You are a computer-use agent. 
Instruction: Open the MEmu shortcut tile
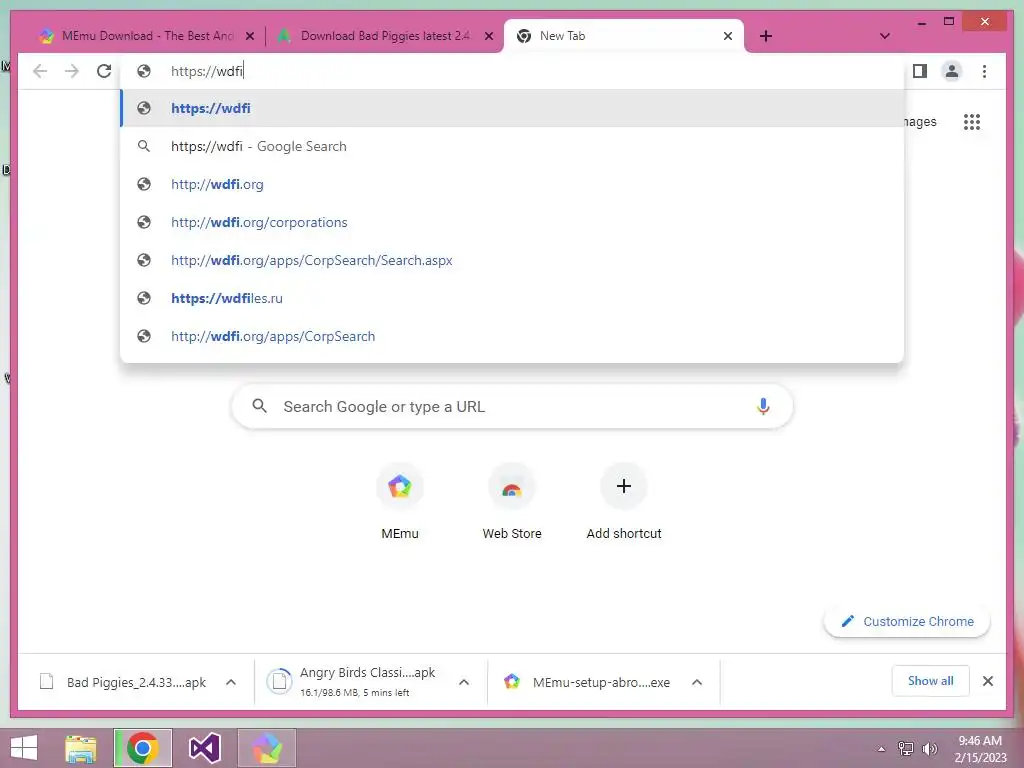(400, 501)
